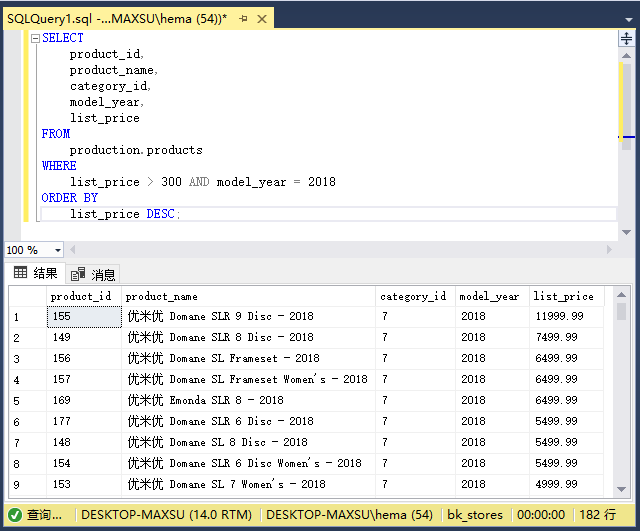640x531 pixels.
Task: Click list_price cell 4999.99
Action: pyautogui.click(x=566, y=484)
